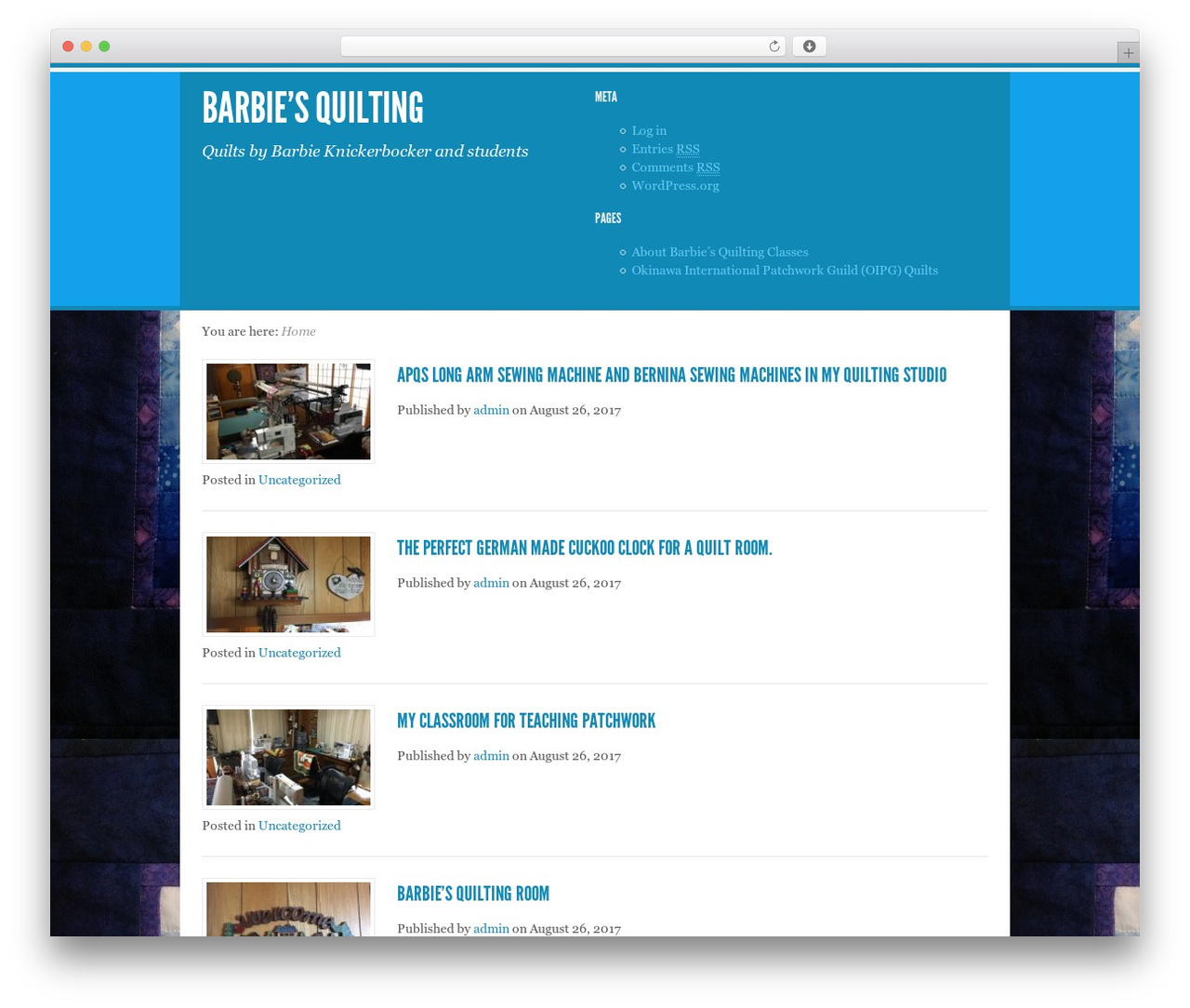Close the browser window with red button
The width and height of the screenshot is (1190, 1008).
point(68,46)
